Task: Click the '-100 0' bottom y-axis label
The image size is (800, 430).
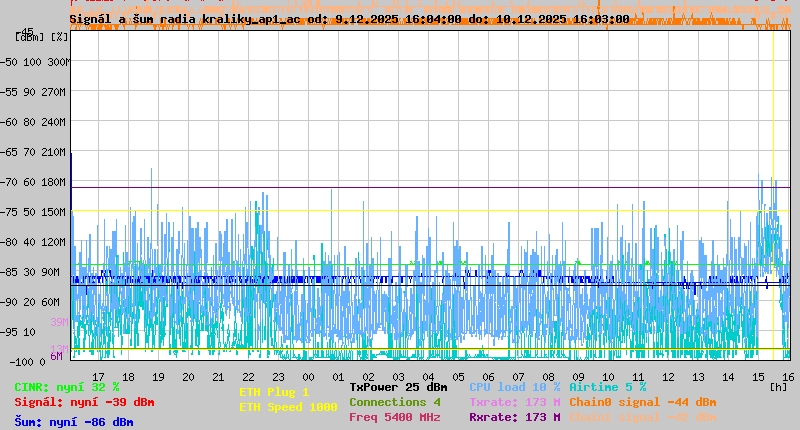Action: tap(28, 362)
